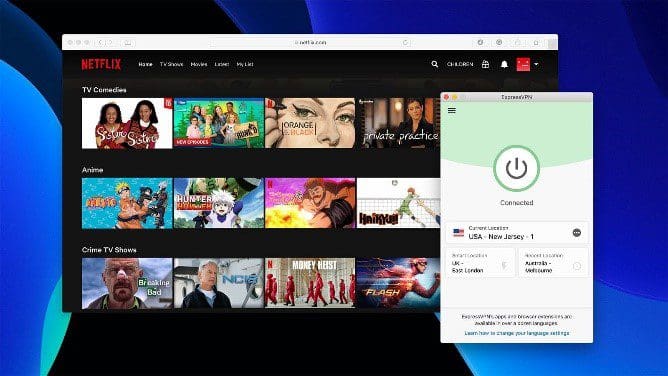
Task: Open Netflix search via magnifier icon
Action: click(x=435, y=64)
